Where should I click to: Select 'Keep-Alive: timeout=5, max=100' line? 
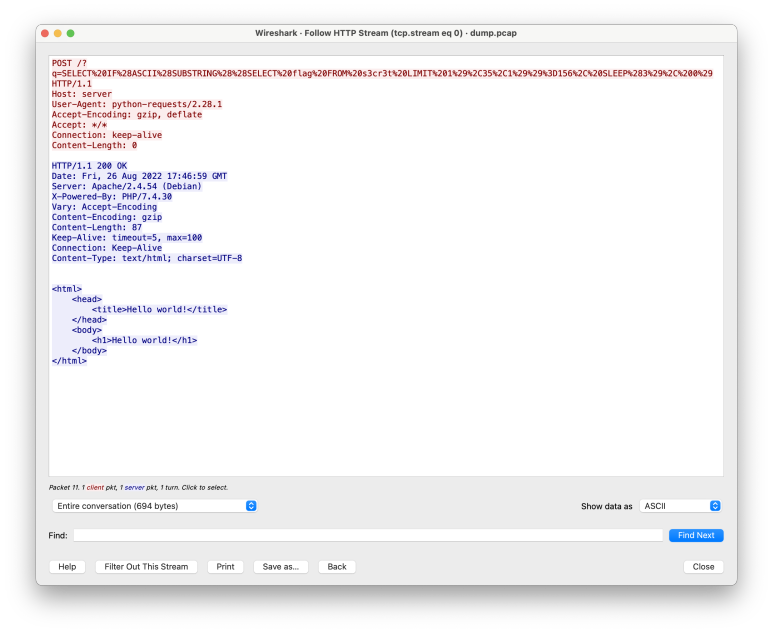coord(127,238)
